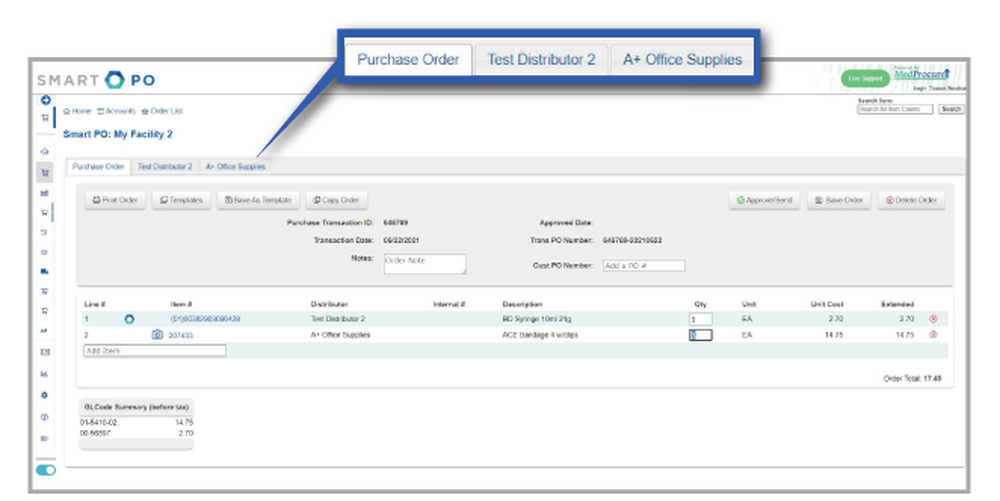Image resolution: width=1000 pixels, height=501 pixels.
Task: Select the BD Syringe 10ml 21g description
Action: (x=537, y=319)
